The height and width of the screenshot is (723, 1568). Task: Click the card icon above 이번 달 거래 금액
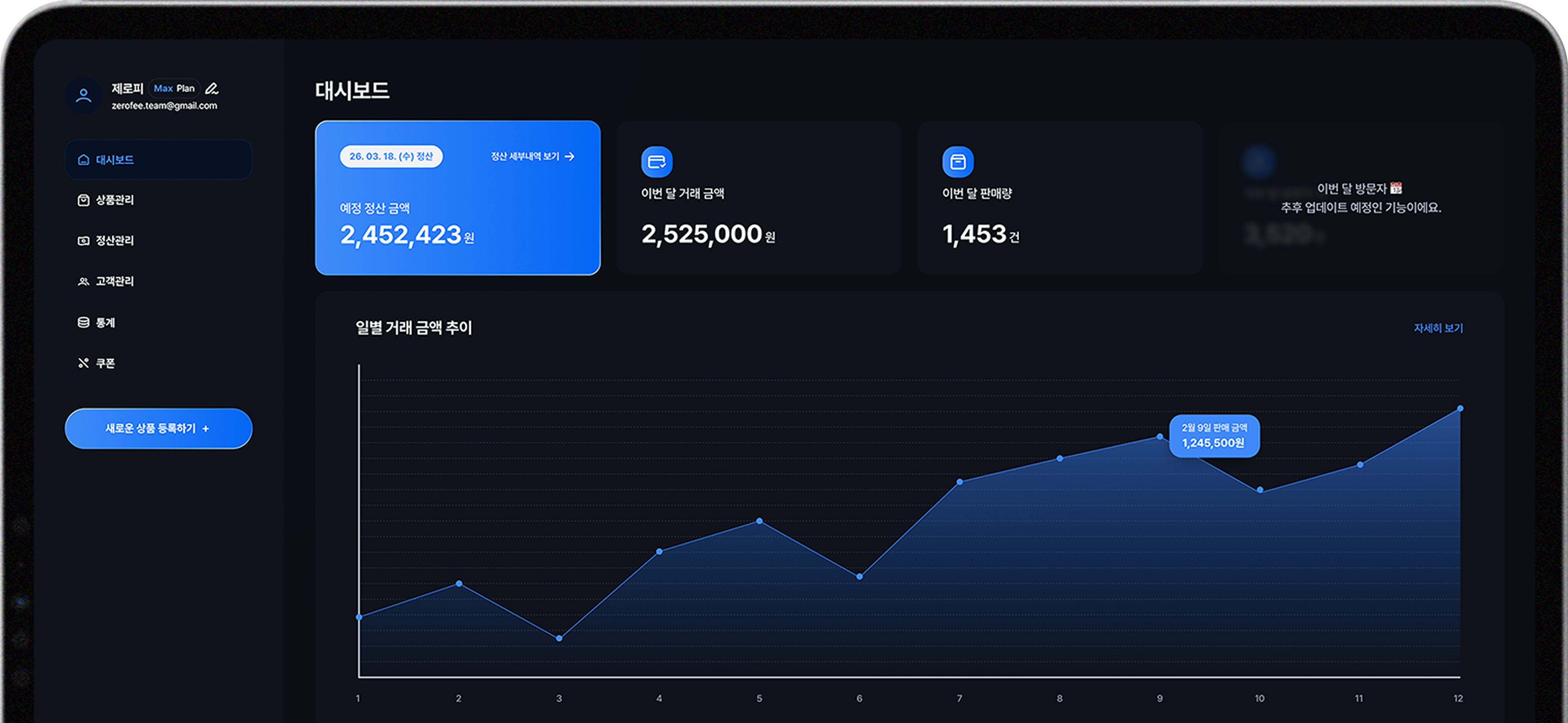[x=656, y=162]
